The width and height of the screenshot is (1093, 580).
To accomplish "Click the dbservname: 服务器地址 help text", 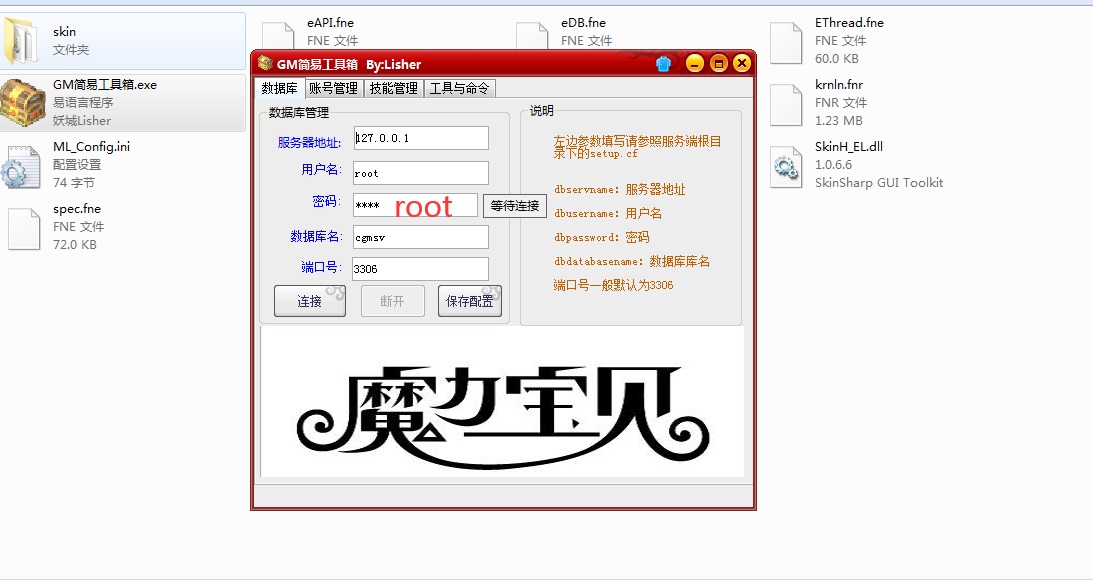I will 620,190.
